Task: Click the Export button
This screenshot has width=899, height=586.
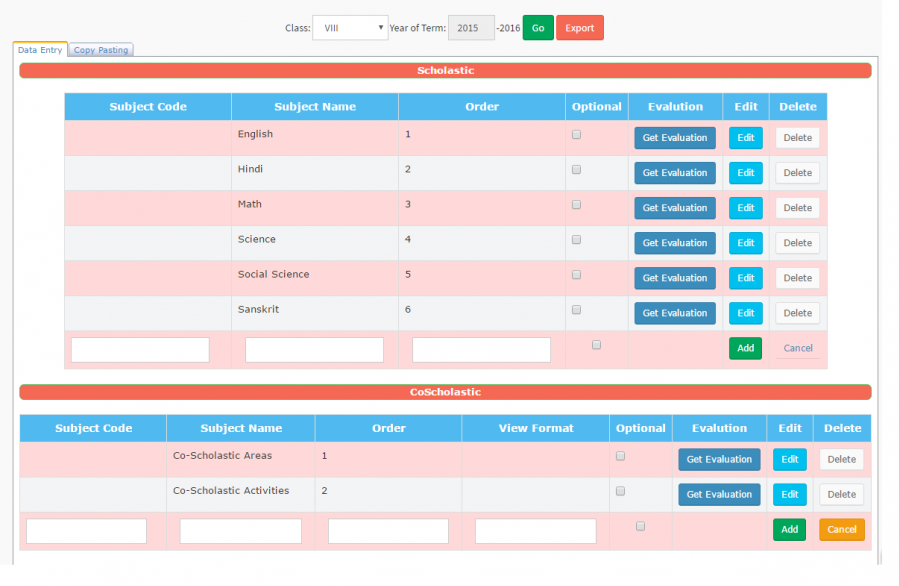Action: (579, 28)
